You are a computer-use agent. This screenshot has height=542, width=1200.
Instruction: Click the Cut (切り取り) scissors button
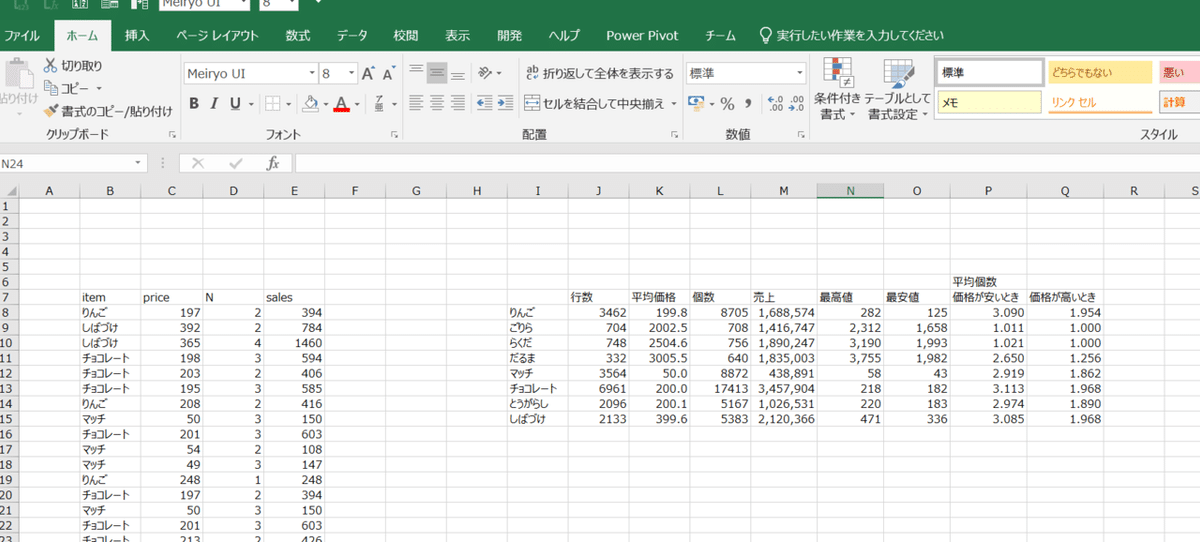[73, 66]
